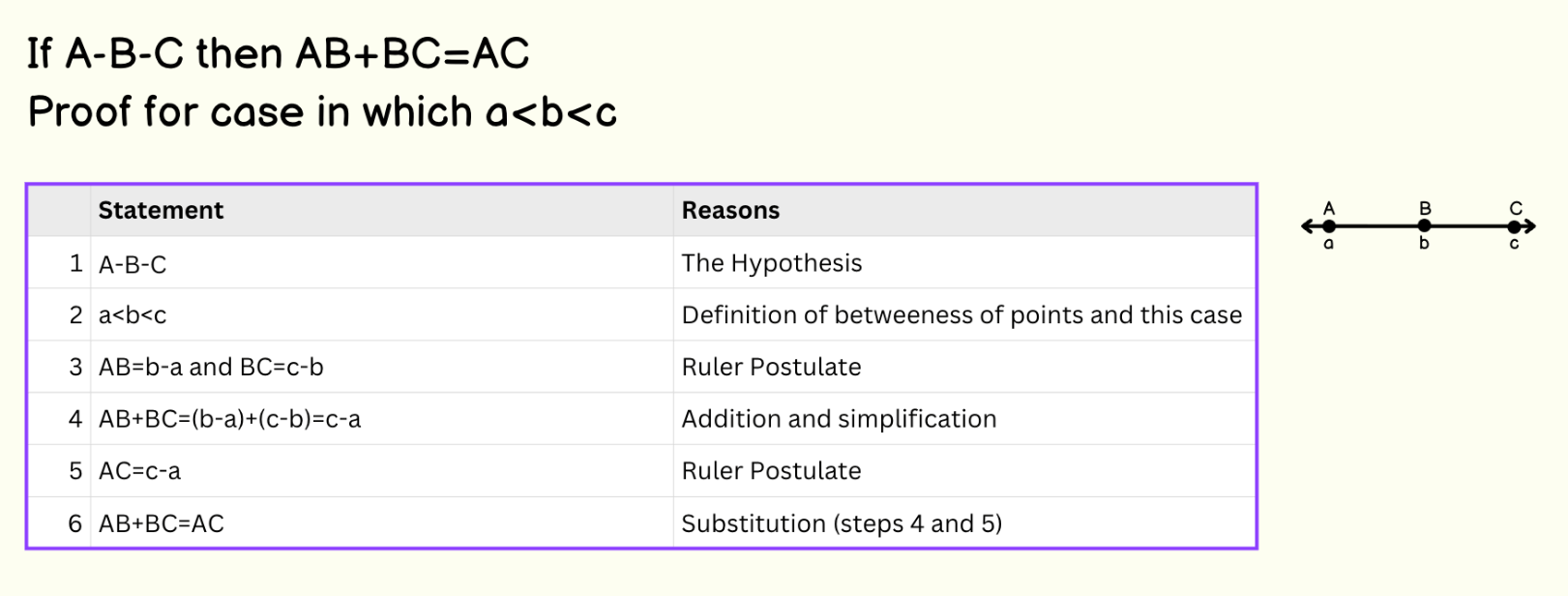The image size is (1568, 596).
Task: Click the 'AB+BC=AC' statement in row 6
Action: (162, 523)
